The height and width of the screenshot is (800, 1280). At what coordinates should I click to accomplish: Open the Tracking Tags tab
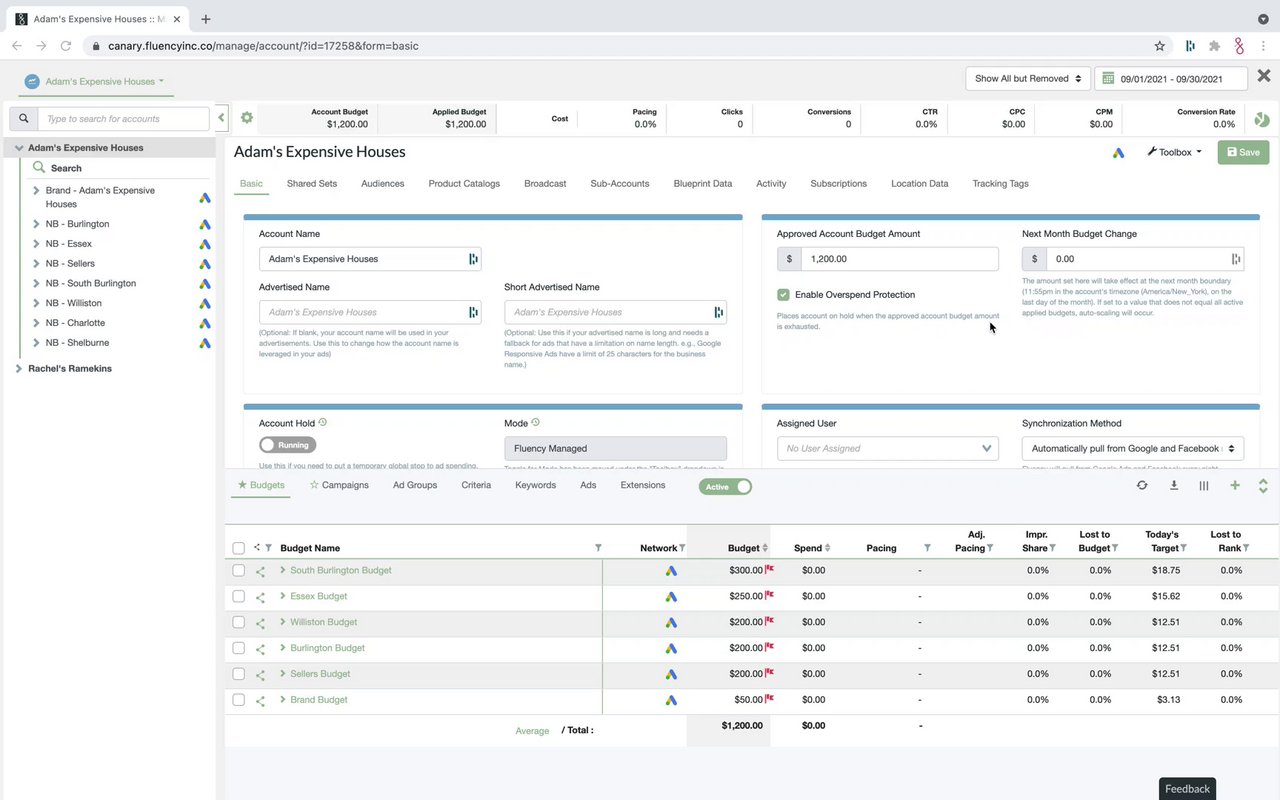pyautogui.click(x=1000, y=184)
